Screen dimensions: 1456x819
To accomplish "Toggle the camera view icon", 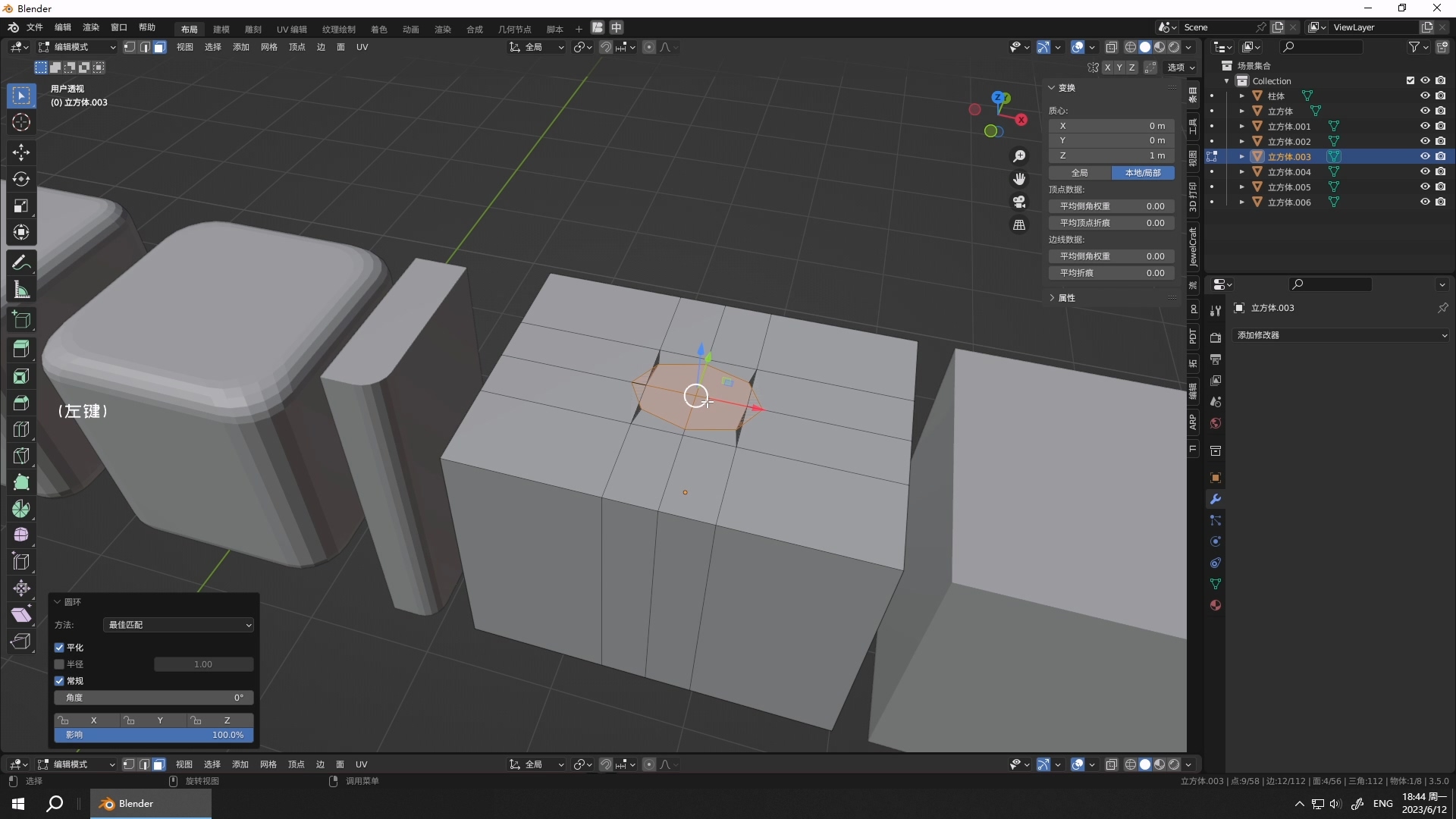I will pyautogui.click(x=1019, y=202).
